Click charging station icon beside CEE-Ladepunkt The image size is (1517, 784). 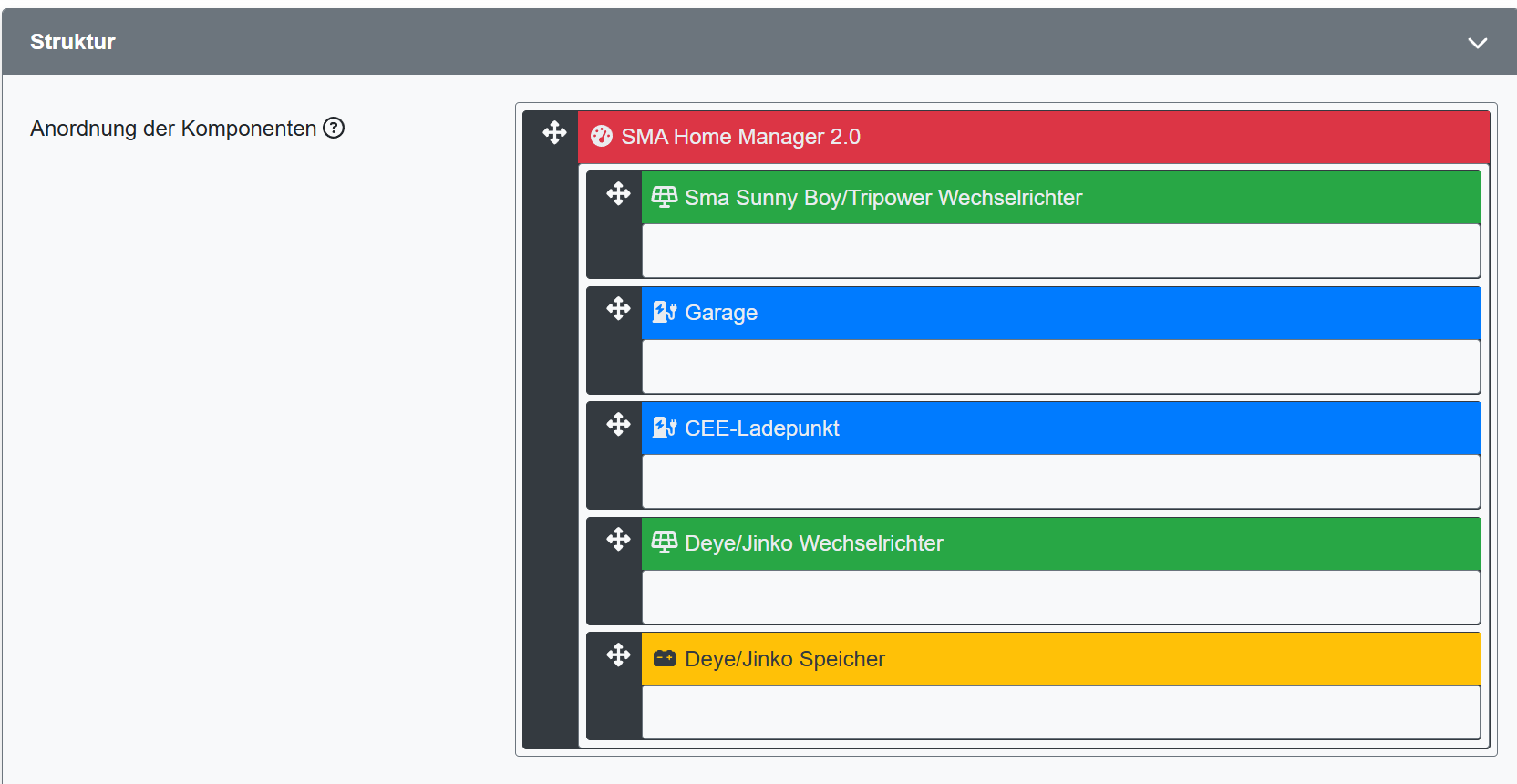pos(665,428)
